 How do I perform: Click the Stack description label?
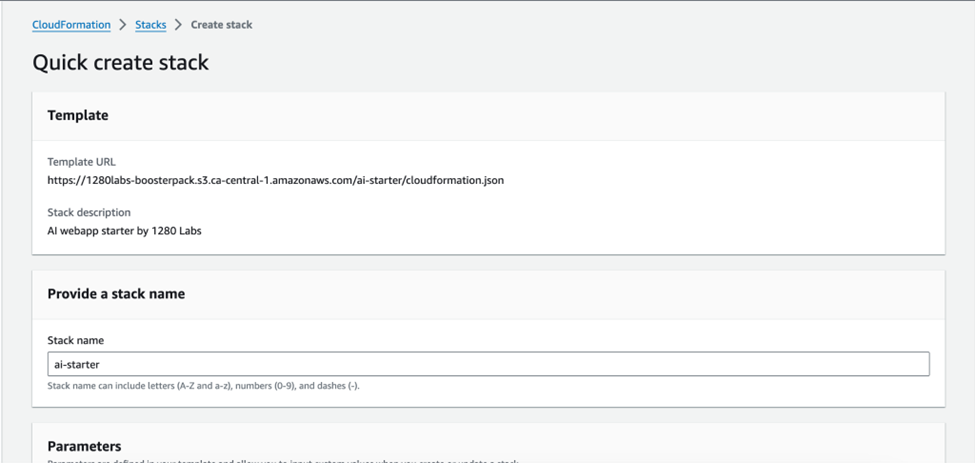point(89,212)
